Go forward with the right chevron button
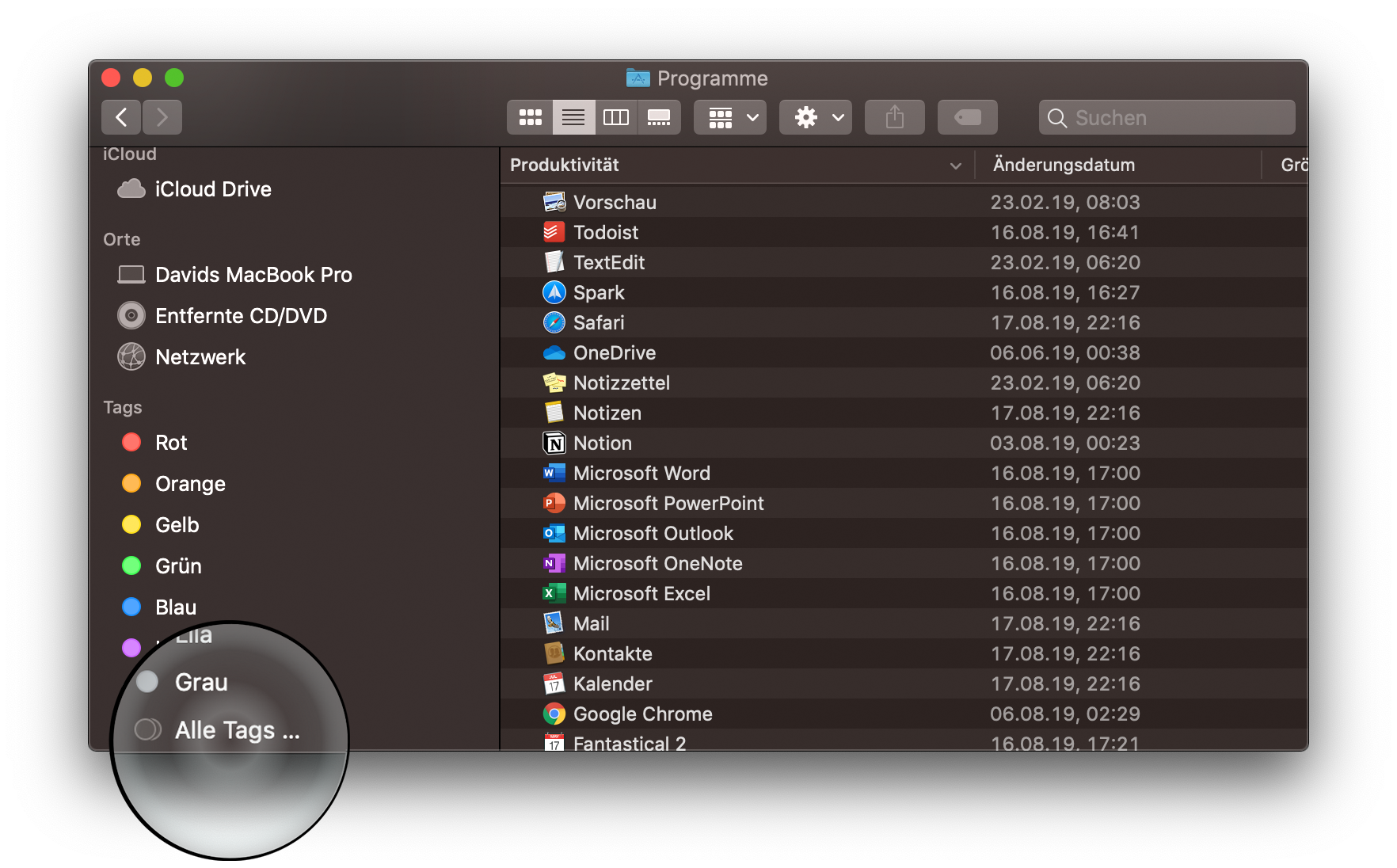 tap(162, 117)
